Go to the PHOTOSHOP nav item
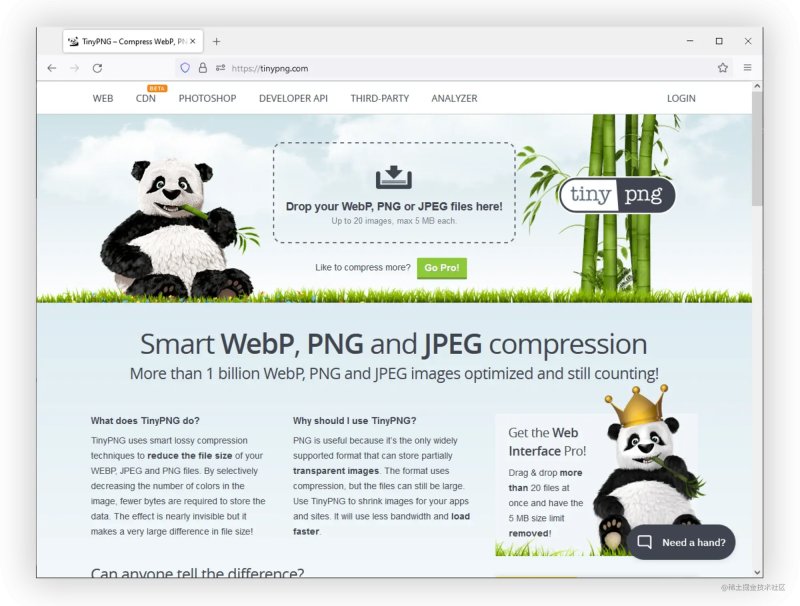 [x=207, y=98]
